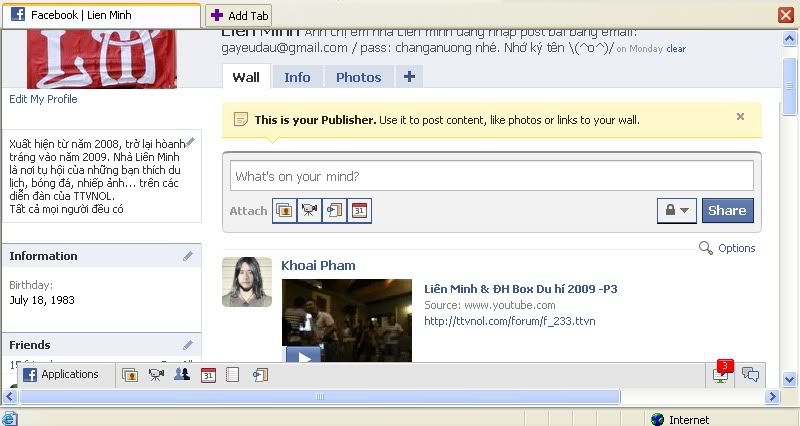Clear the status via clear link
Screen dimensions: 800x426
676,49
